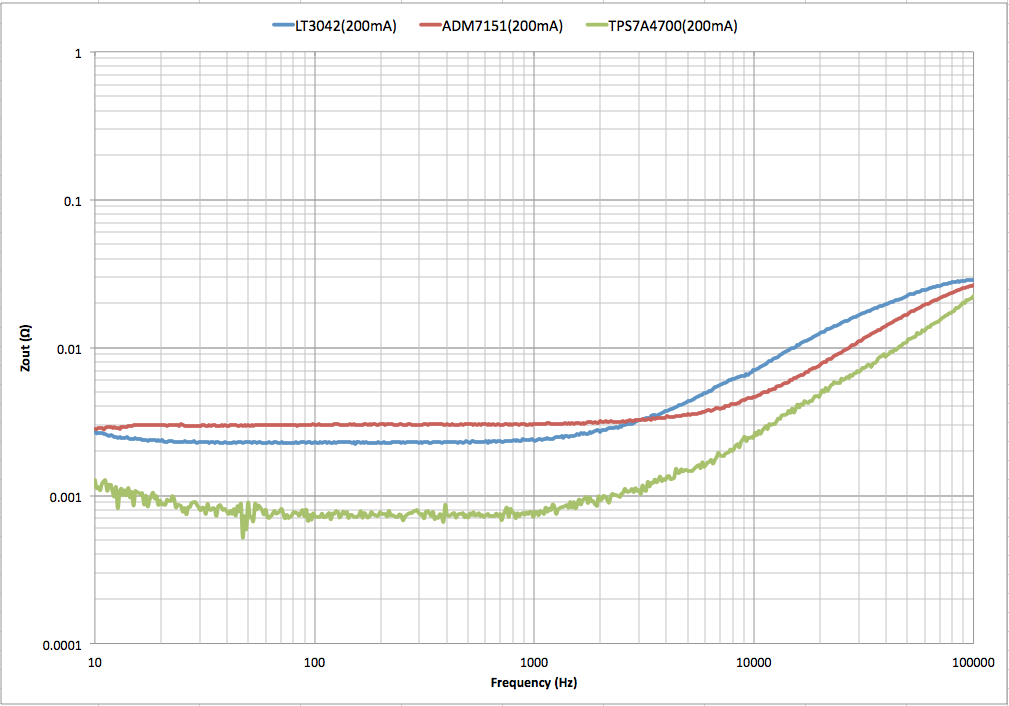Select the Zout (Ω) axis title
This screenshot has width=1009, height=706.
click(25, 348)
